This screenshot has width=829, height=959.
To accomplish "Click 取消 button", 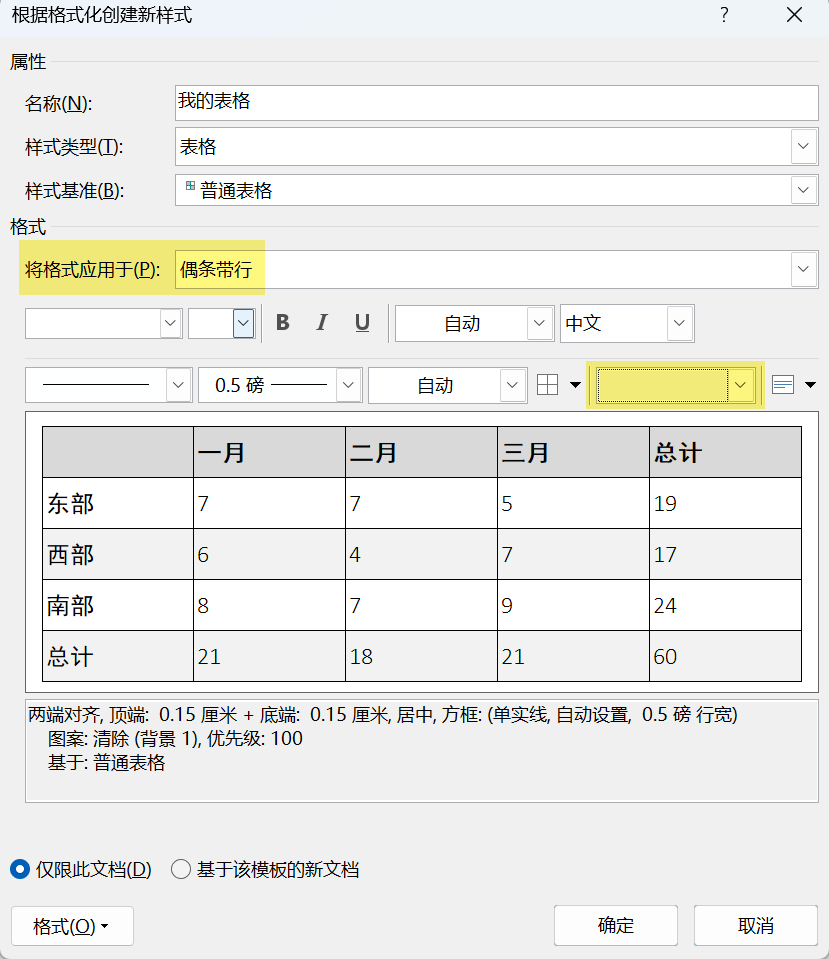I will point(756,925).
